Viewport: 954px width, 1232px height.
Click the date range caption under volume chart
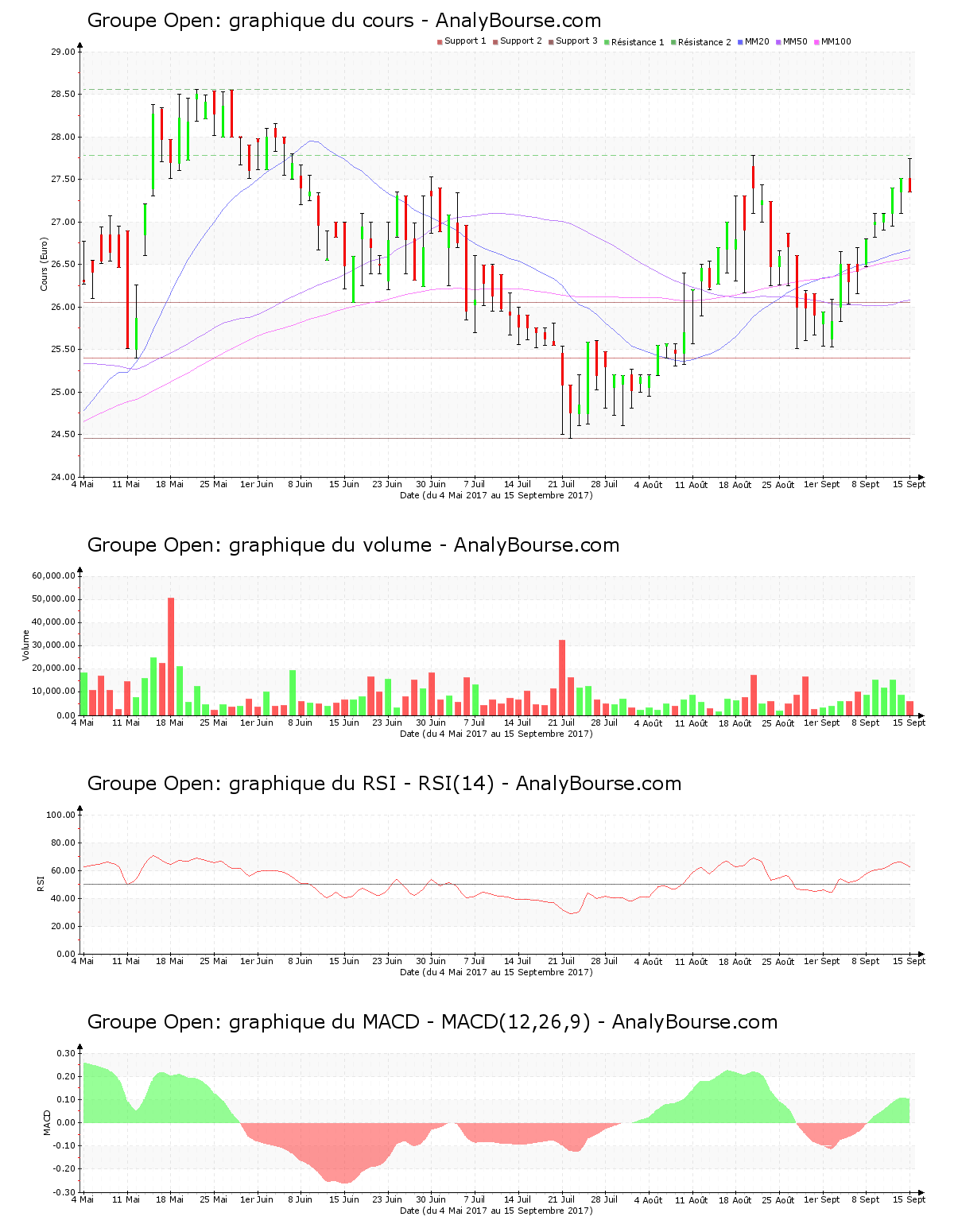click(496, 734)
